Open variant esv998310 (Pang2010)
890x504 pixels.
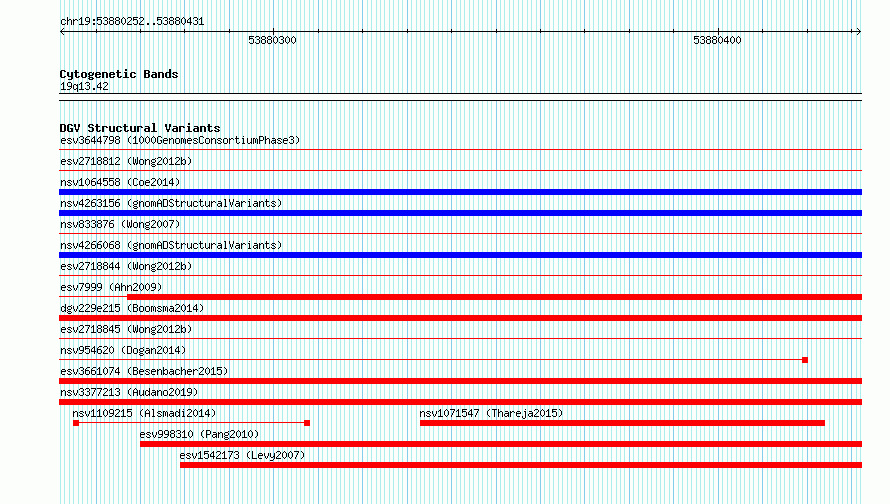click(x=199, y=434)
